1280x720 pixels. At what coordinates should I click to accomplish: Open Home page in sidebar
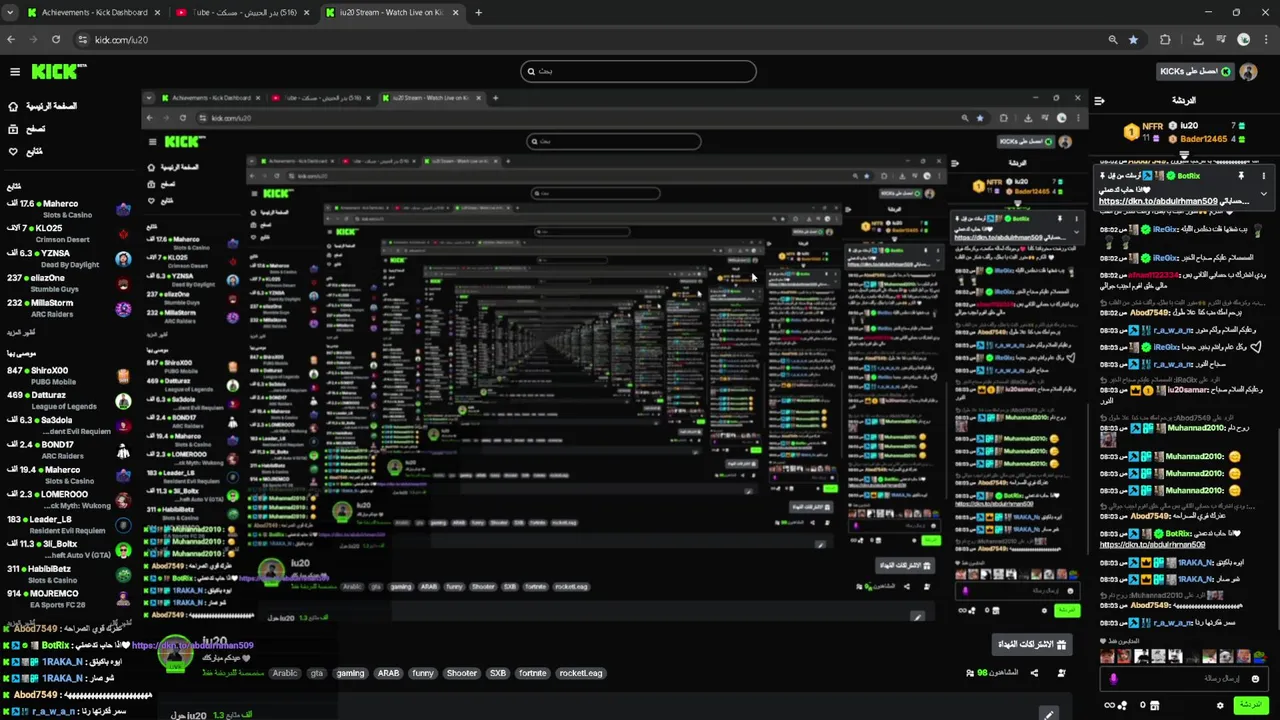click(x=41, y=106)
